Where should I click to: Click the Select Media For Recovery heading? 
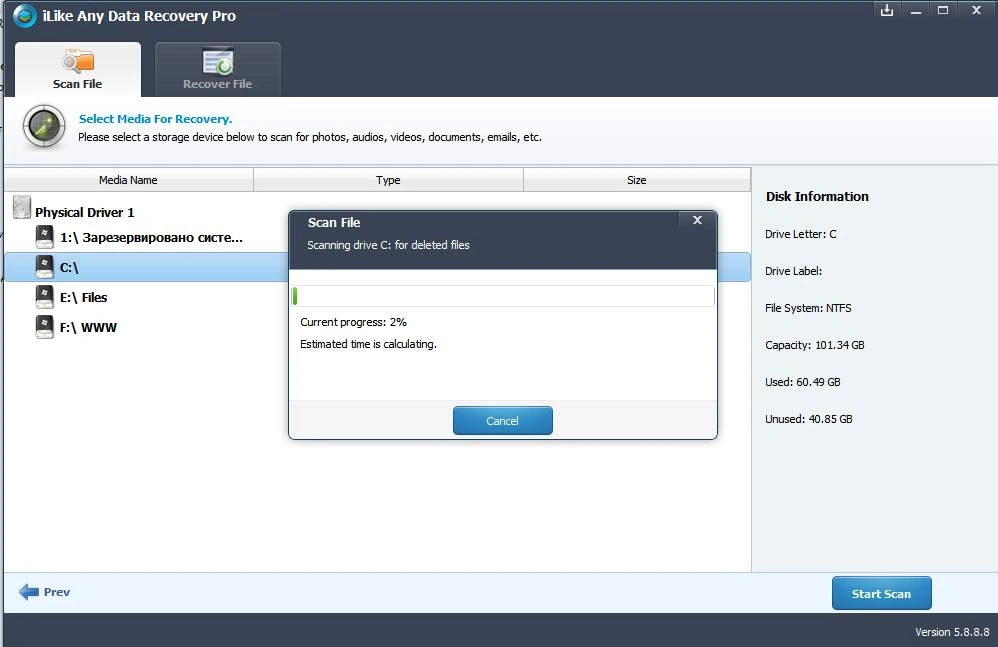(155, 119)
